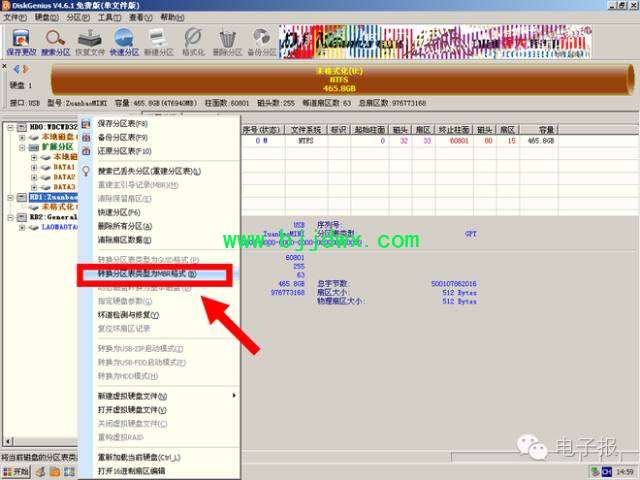Viewport: 640px width, 480px height.
Task: Choose 快速分区(F6) in context menu
Action: click(x=119, y=212)
